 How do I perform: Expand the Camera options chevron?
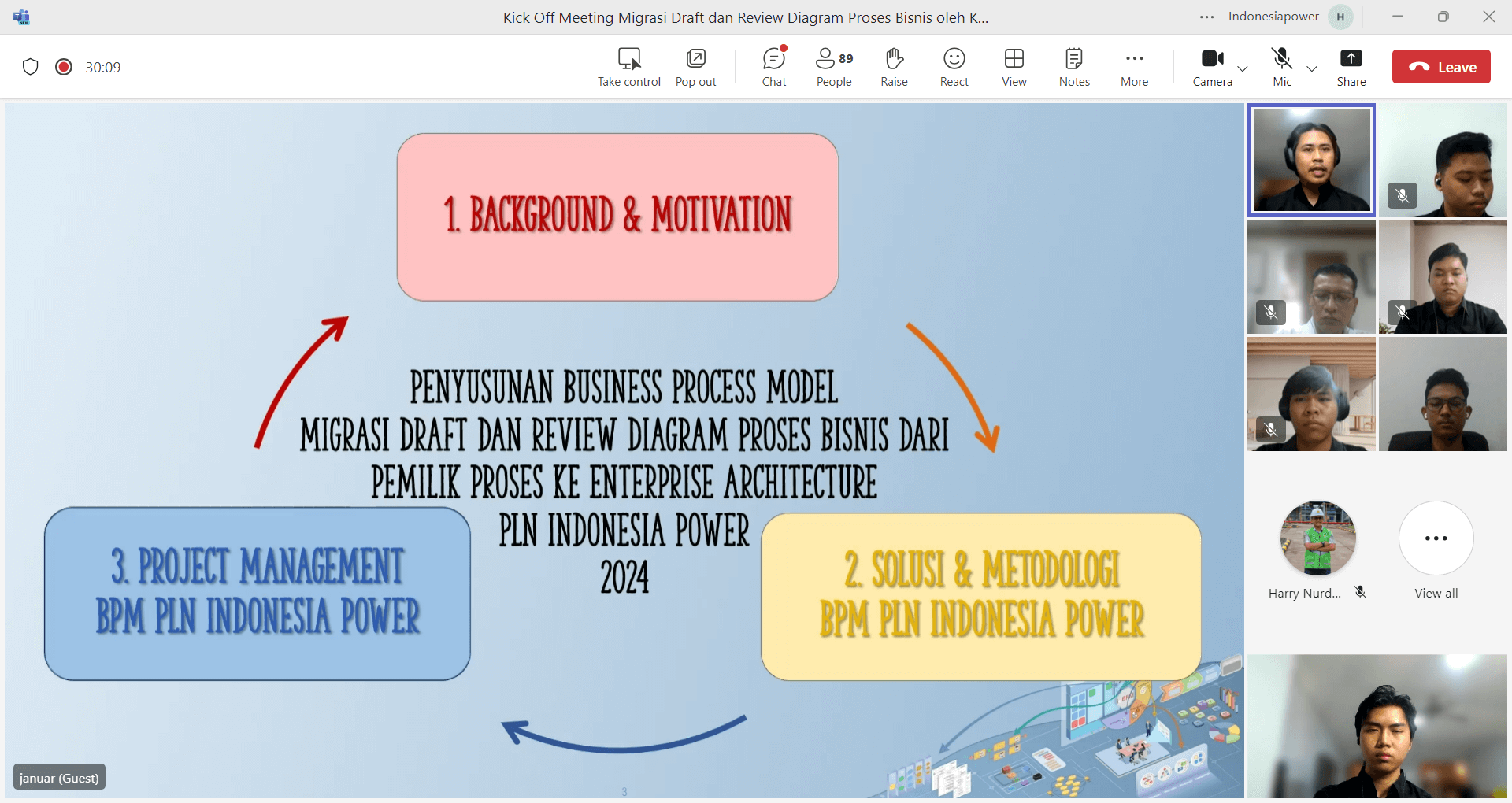pyautogui.click(x=1243, y=68)
